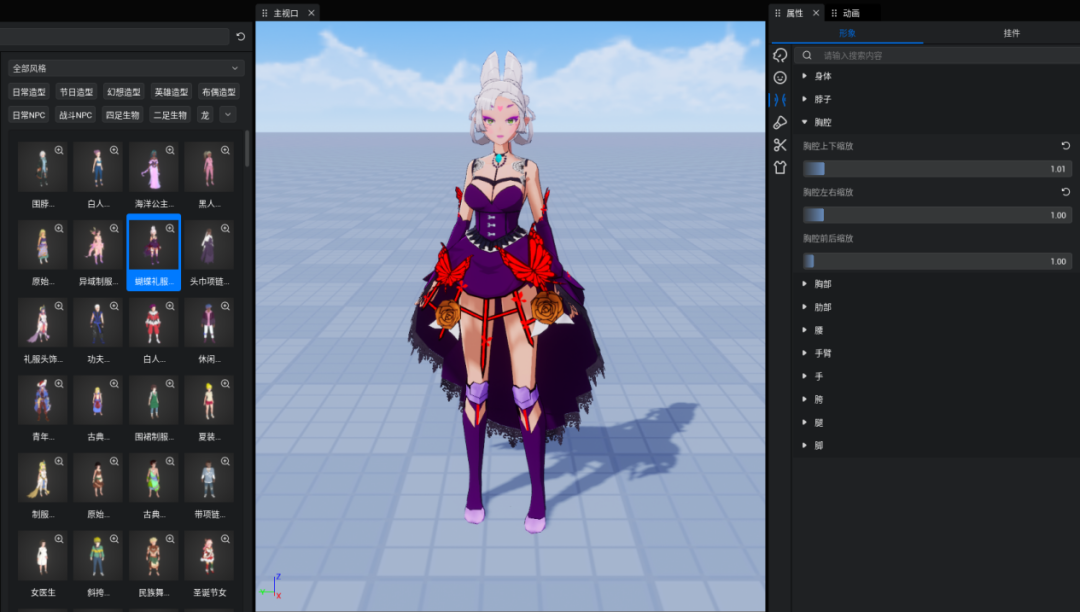Reset the 胸腔上下缩放 value
1080x612 pixels.
coord(1066,146)
